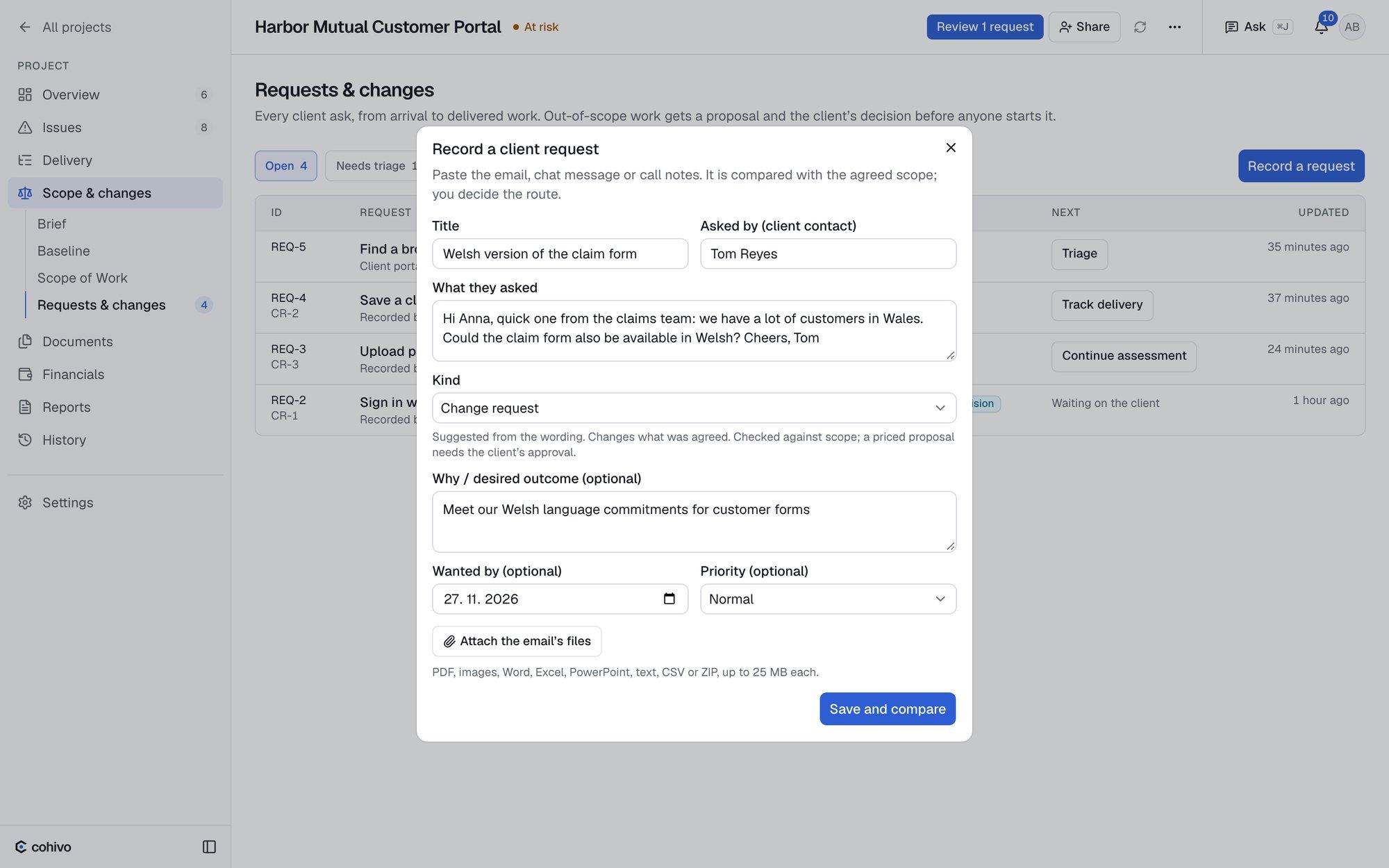Open Scope of Work sub-item
Screen dimensions: 1389x868
pos(82,278)
